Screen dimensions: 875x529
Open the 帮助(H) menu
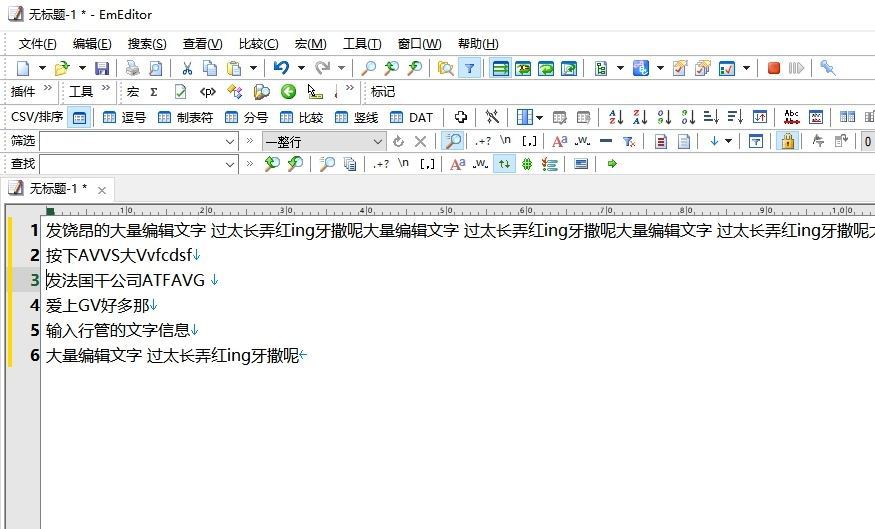point(478,44)
